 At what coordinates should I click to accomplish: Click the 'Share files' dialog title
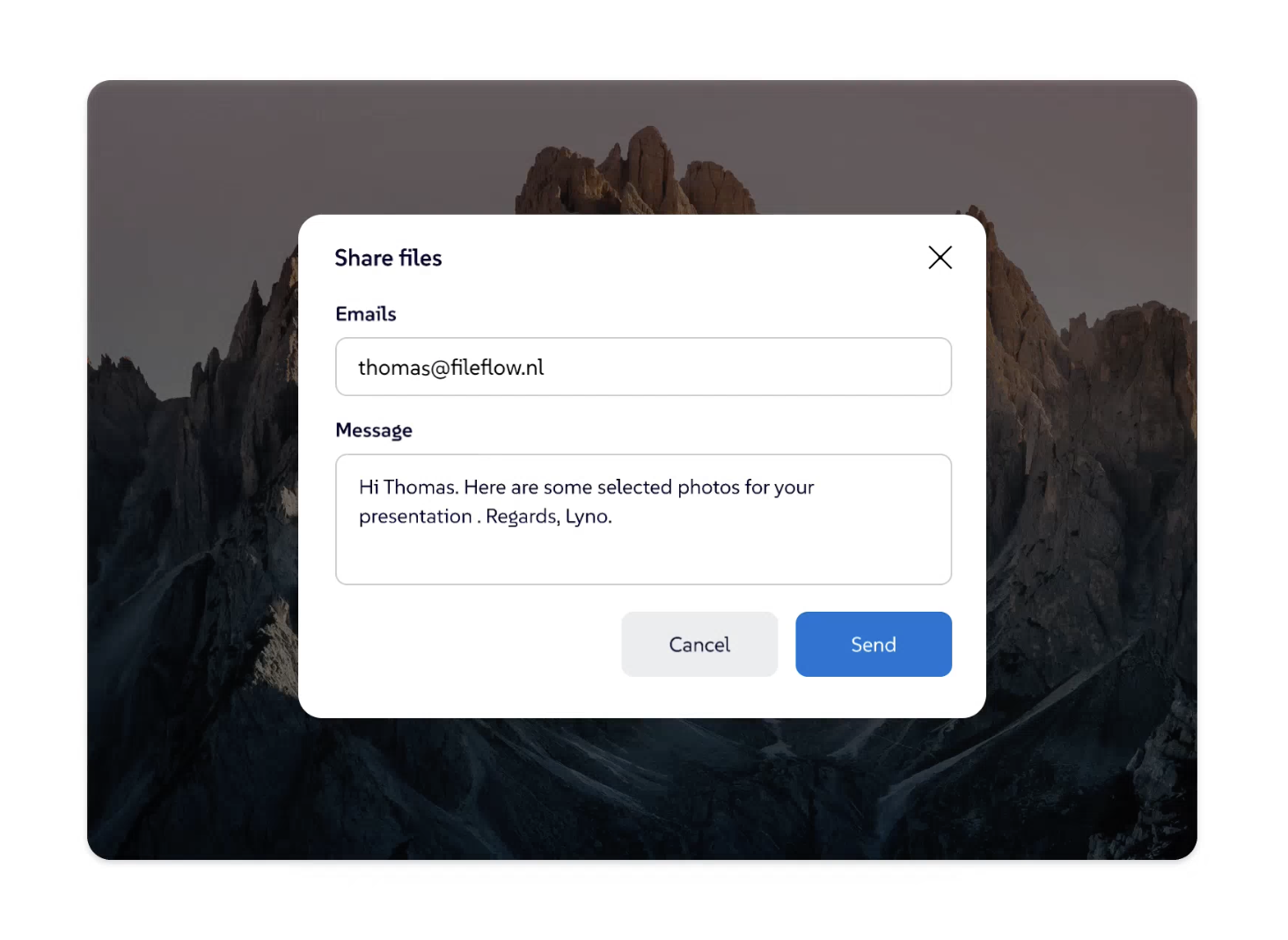(x=388, y=258)
